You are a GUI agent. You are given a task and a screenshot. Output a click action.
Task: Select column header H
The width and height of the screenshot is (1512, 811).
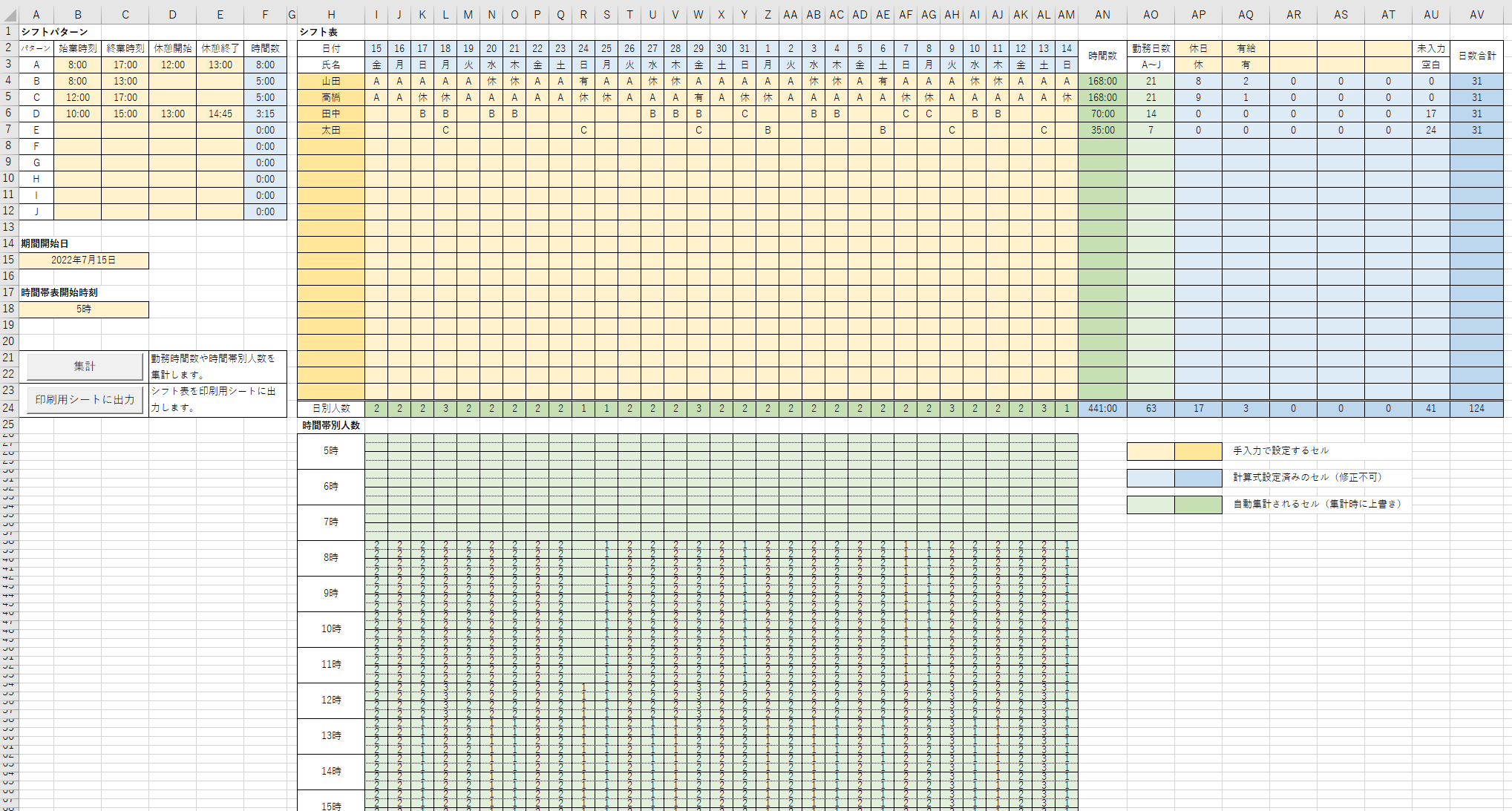[331, 15]
